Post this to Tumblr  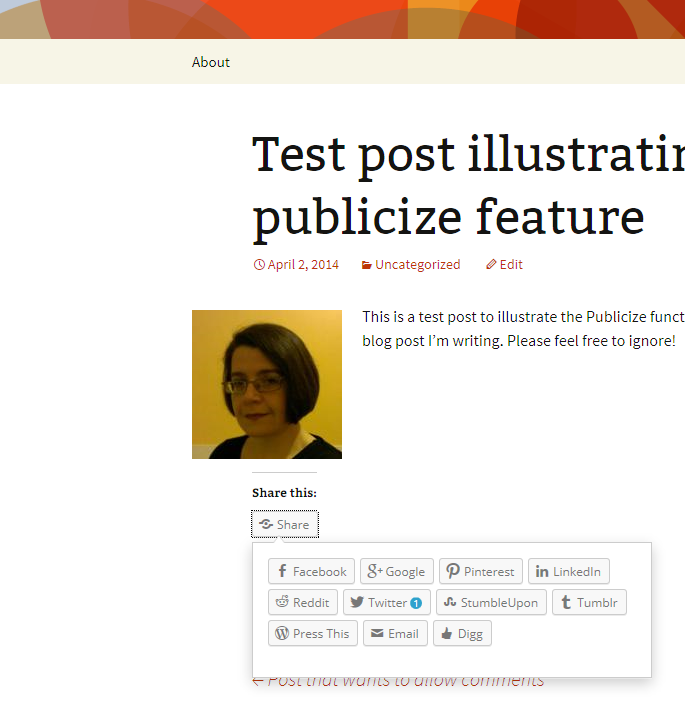tap(589, 603)
